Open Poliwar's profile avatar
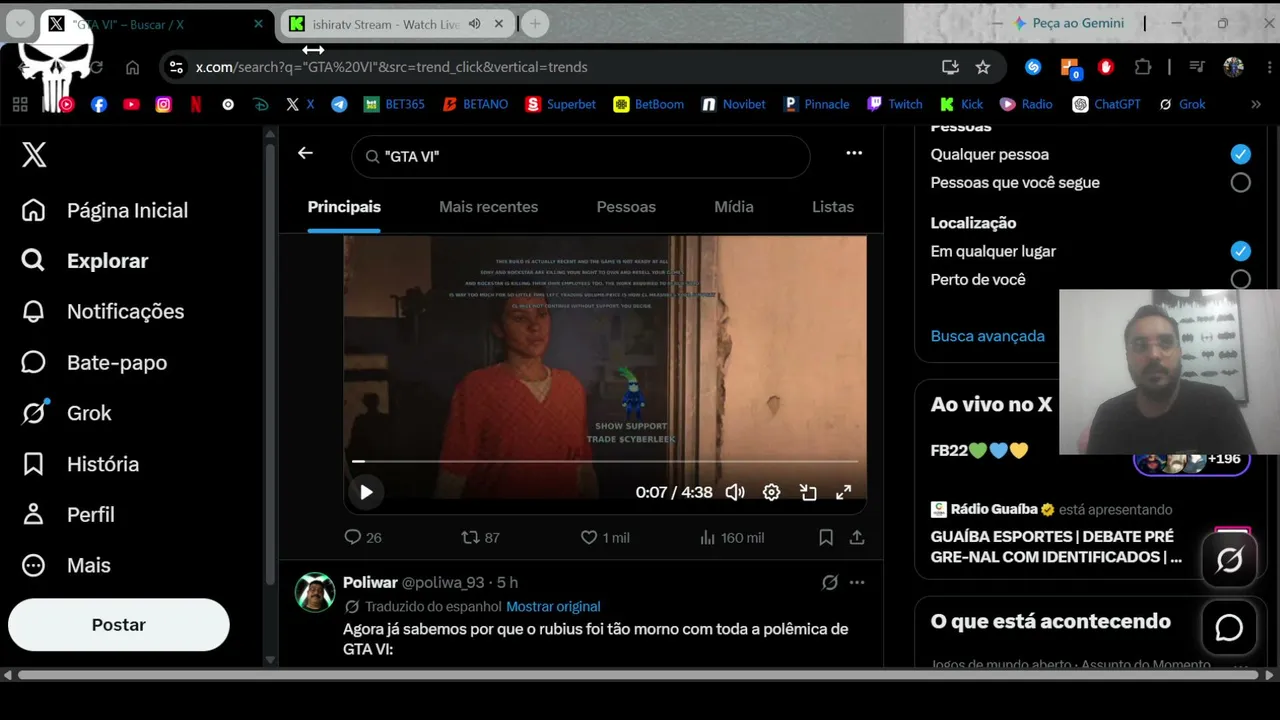1280x720 pixels. (315, 592)
